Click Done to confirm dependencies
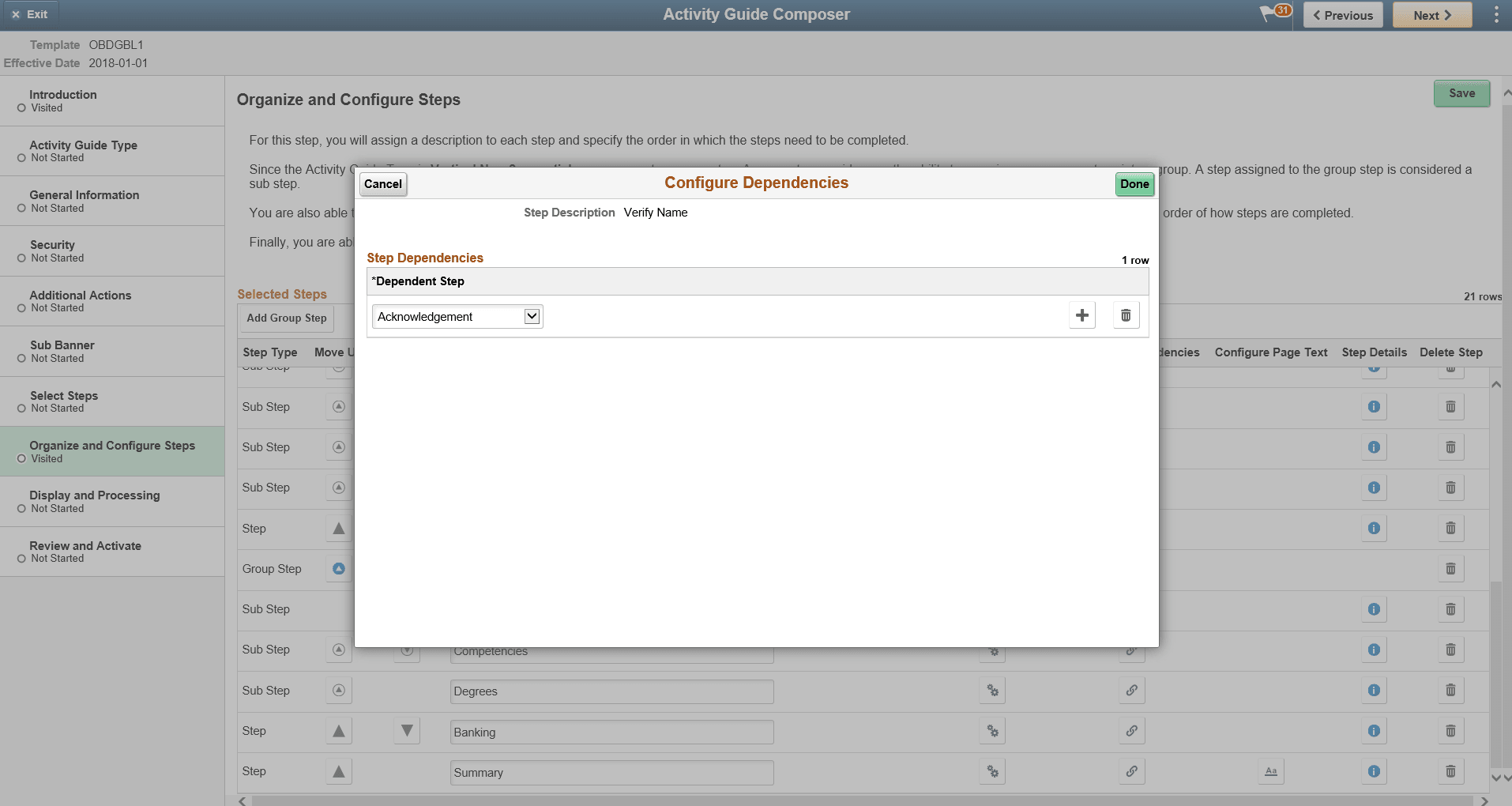Screen dimensions: 1512x806 point(1134,183)
